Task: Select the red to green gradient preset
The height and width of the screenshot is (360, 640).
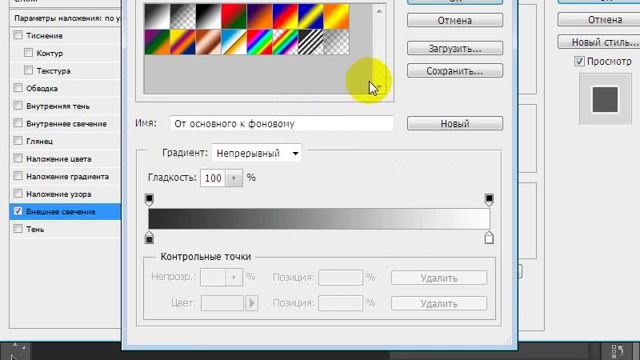Action: click(234, 16)
